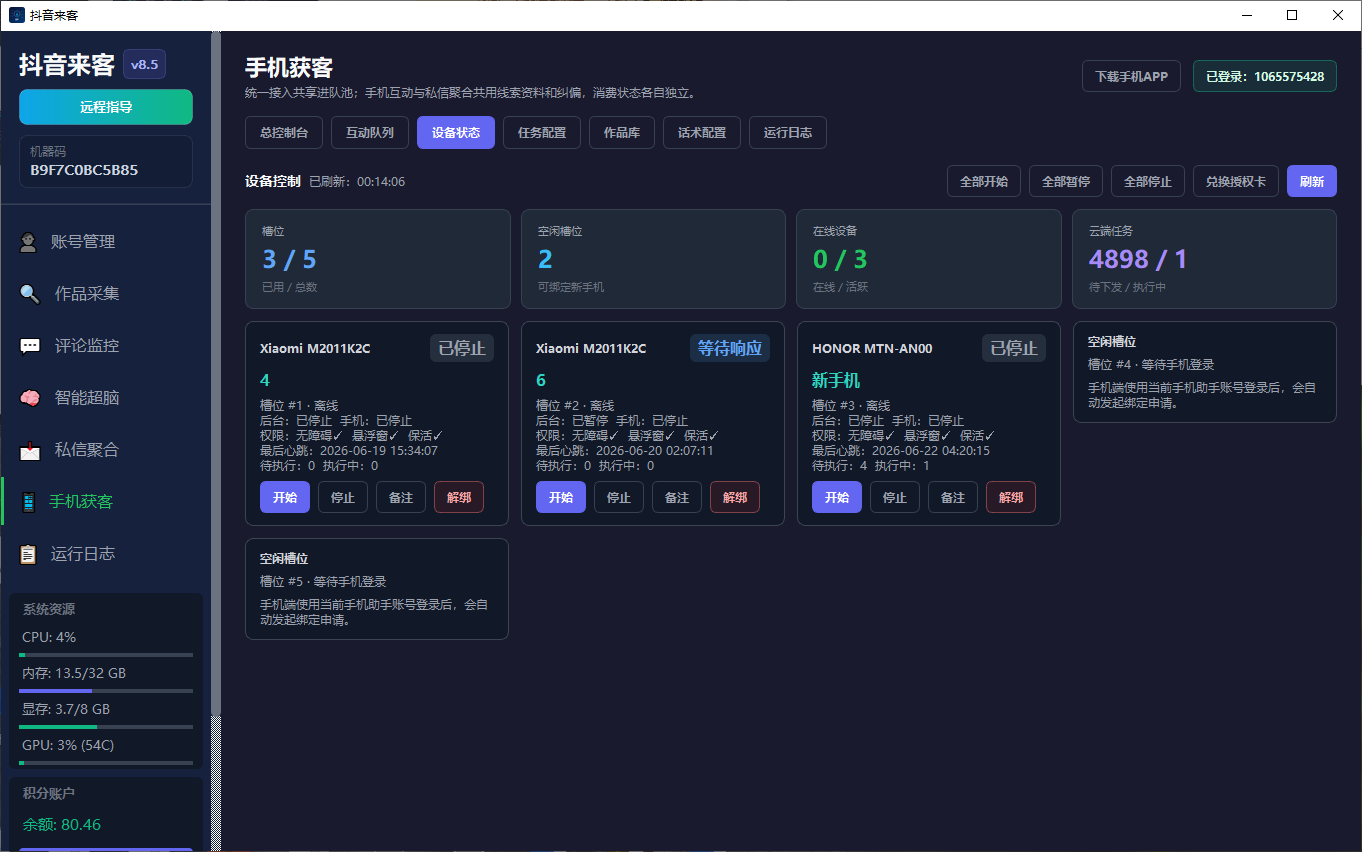Switch to the 任务配置 tab
1362x852 pixels.
coord(542,132)
